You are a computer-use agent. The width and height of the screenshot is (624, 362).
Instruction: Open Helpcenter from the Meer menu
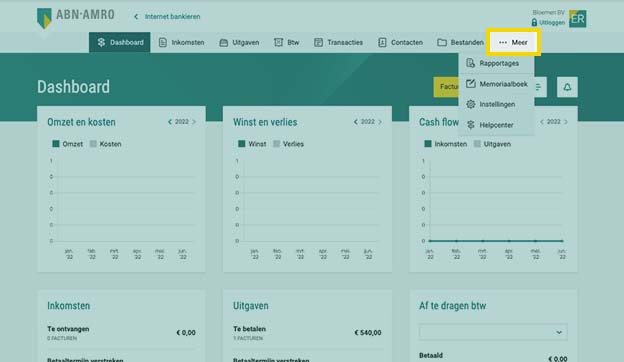tap(496, 125)
